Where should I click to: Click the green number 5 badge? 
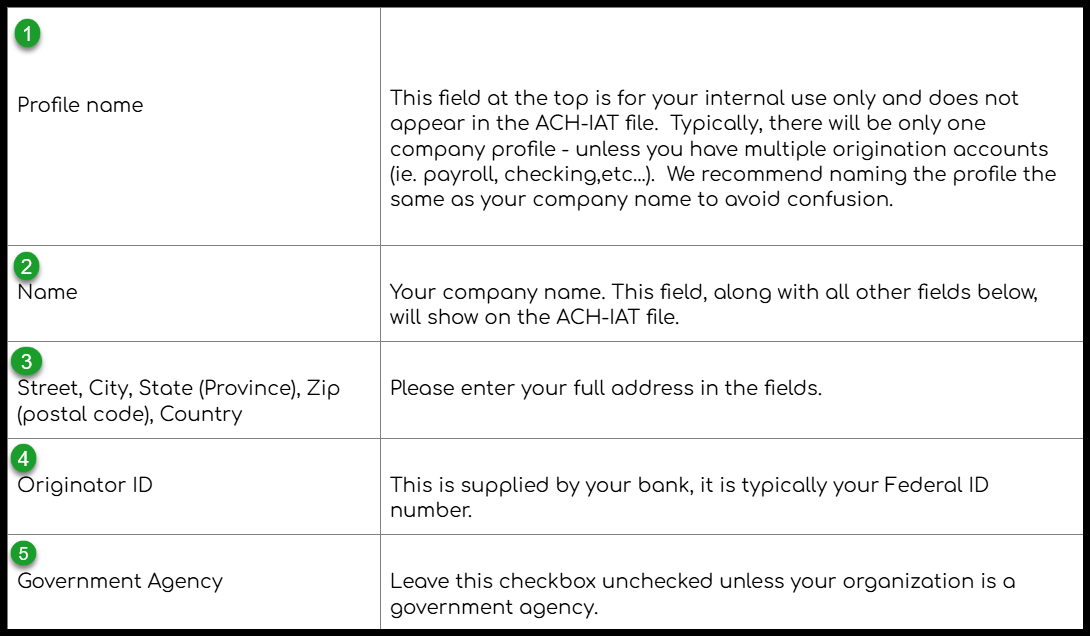pyautogui.click(x=27, y=554)
